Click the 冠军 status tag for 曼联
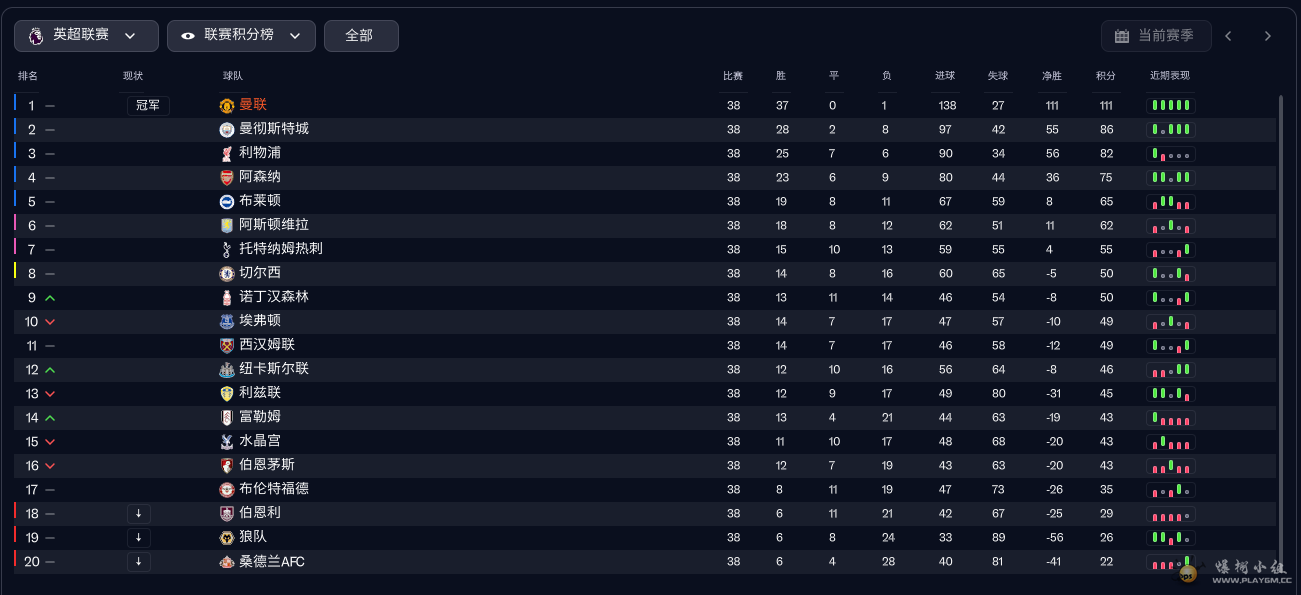1301x595 pixels. [x=148, y=105]
